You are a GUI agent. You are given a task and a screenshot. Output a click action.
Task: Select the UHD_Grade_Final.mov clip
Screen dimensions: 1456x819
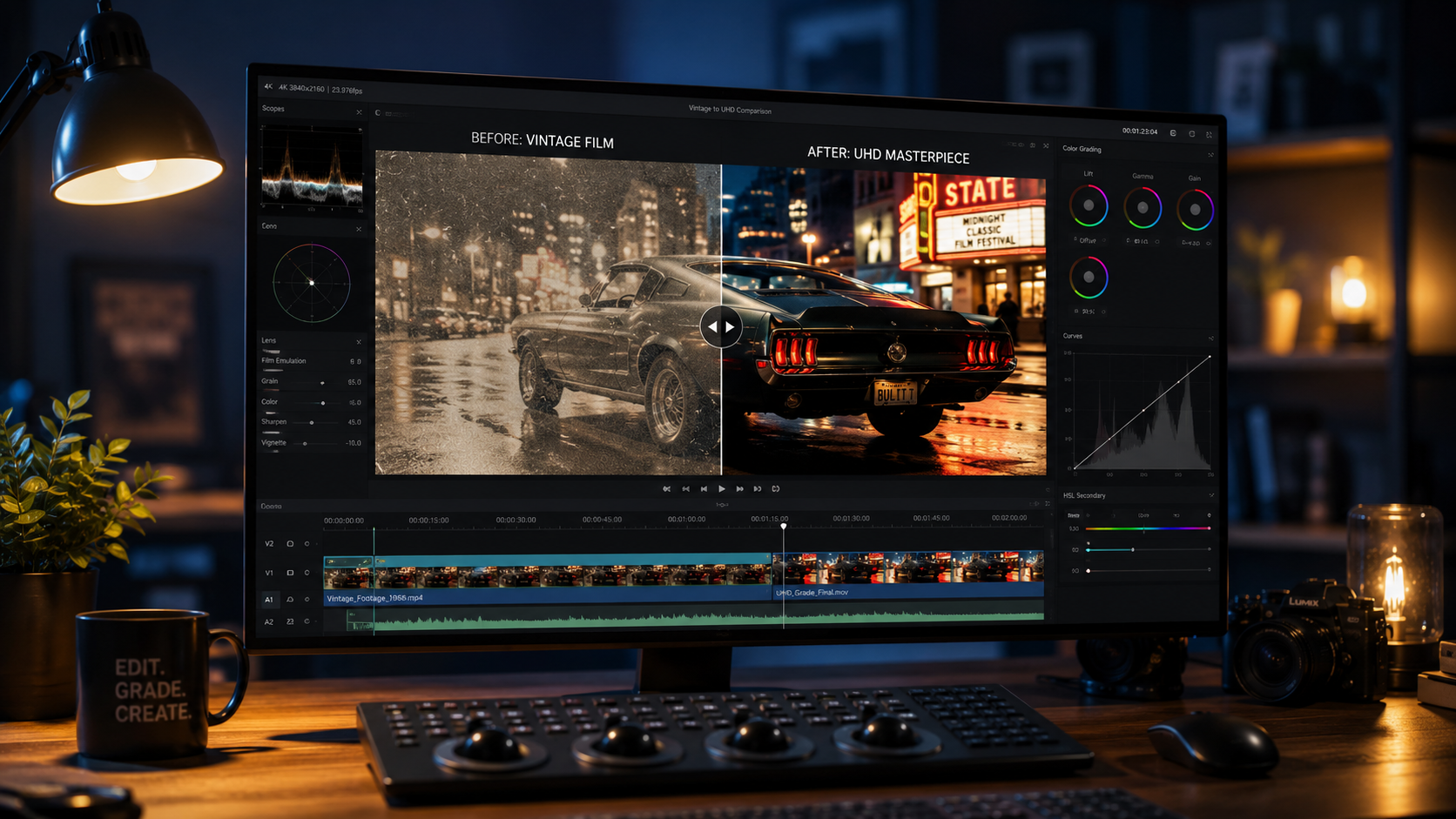[x=907, y=575]
